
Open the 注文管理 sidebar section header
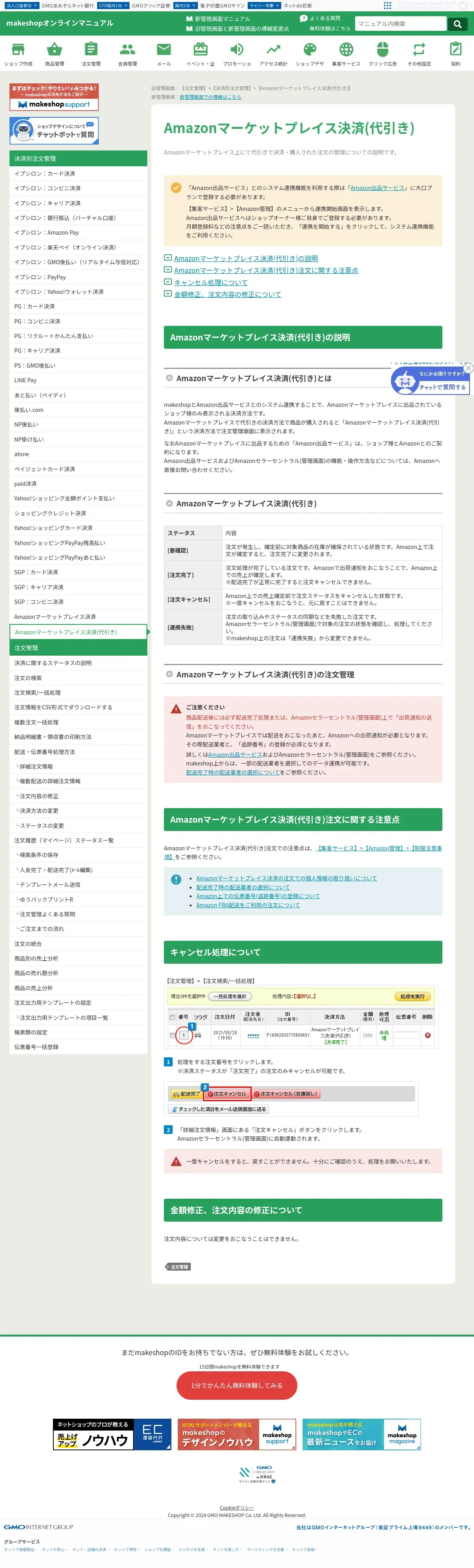(79, 648)
